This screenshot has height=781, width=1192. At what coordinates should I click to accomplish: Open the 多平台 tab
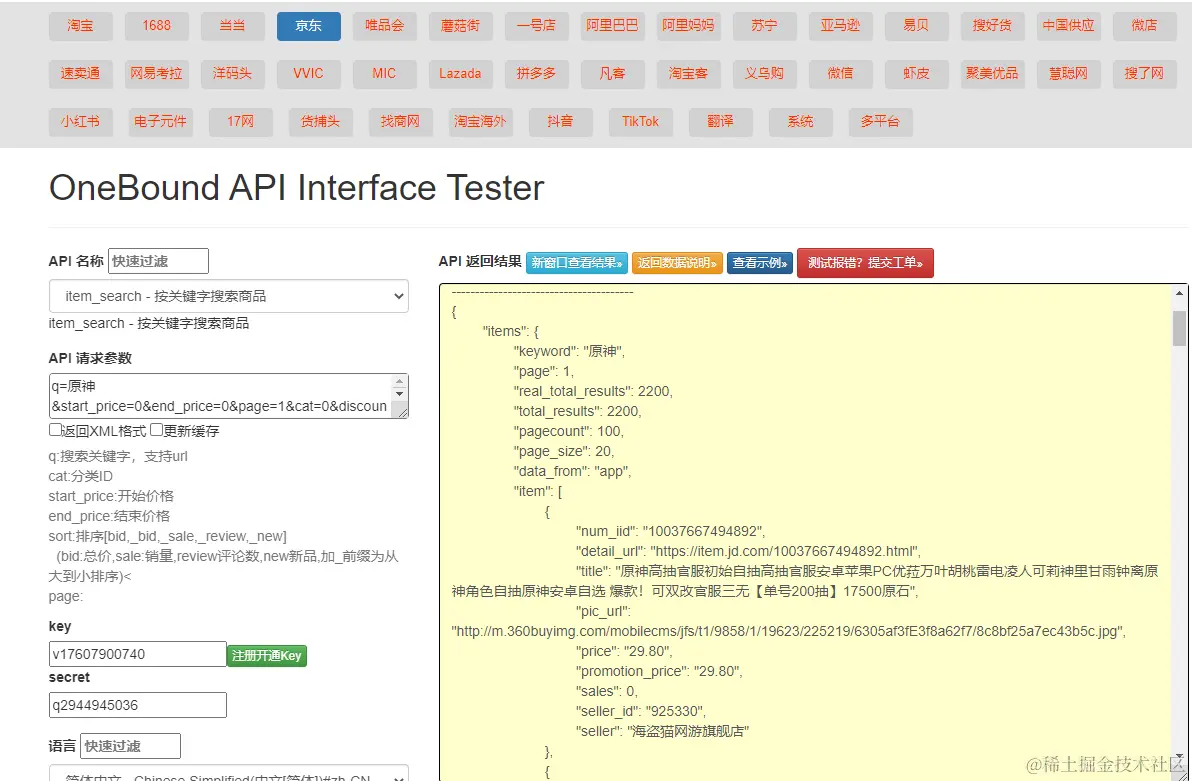click(880, 122)
